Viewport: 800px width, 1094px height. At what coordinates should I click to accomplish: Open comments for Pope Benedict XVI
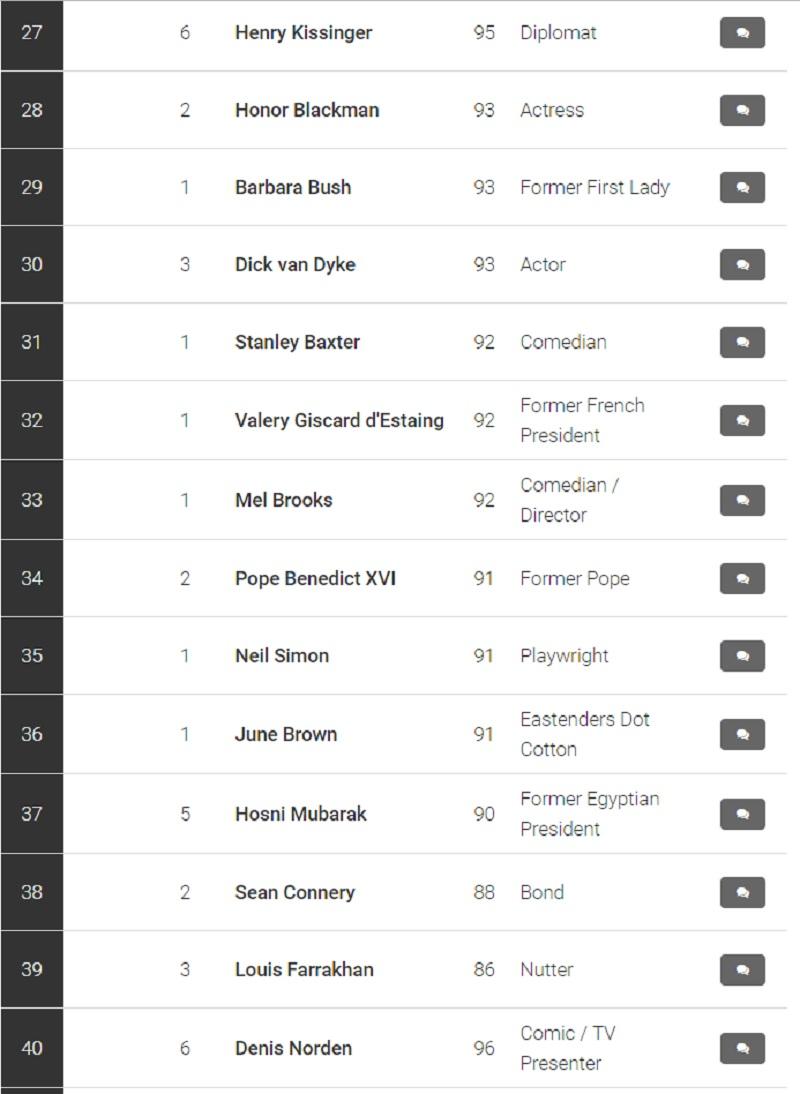pos(742,578)
